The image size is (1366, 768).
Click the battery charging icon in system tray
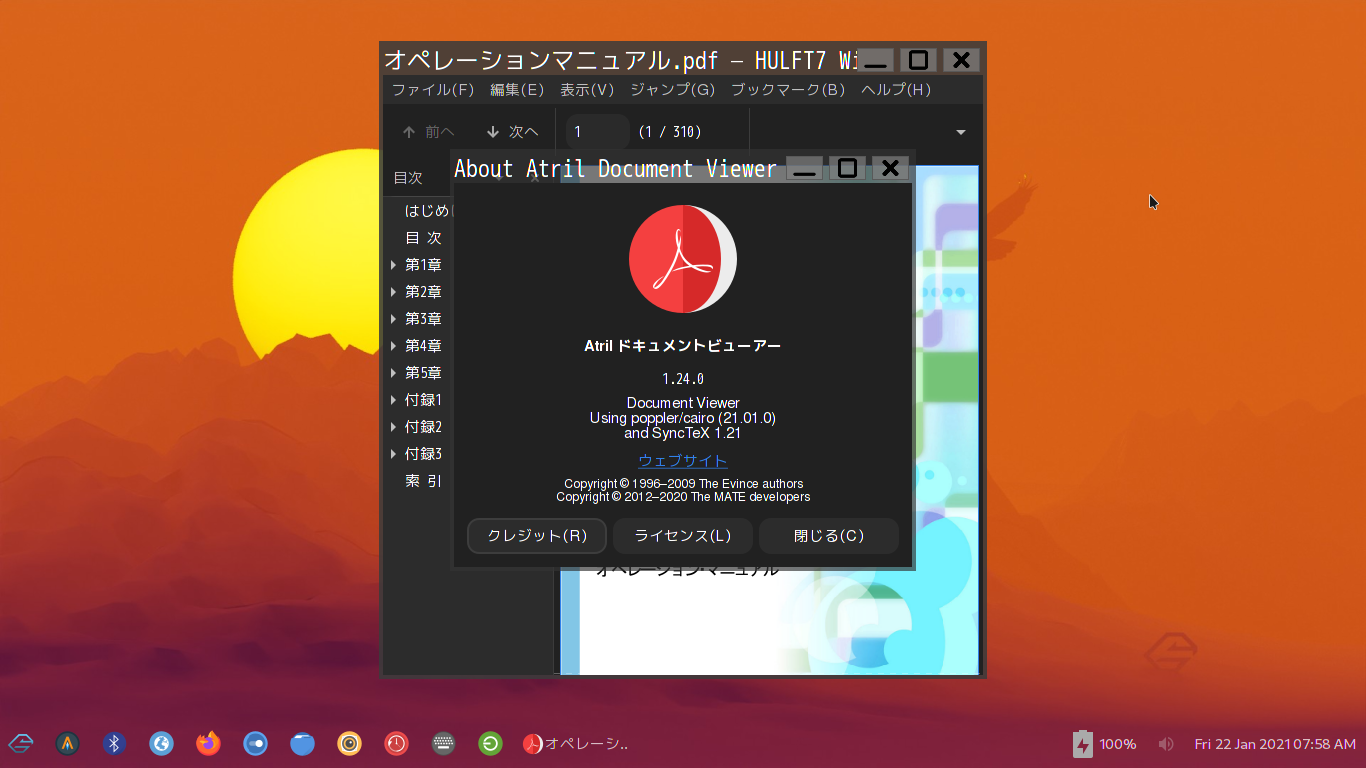pos(1083,744)
